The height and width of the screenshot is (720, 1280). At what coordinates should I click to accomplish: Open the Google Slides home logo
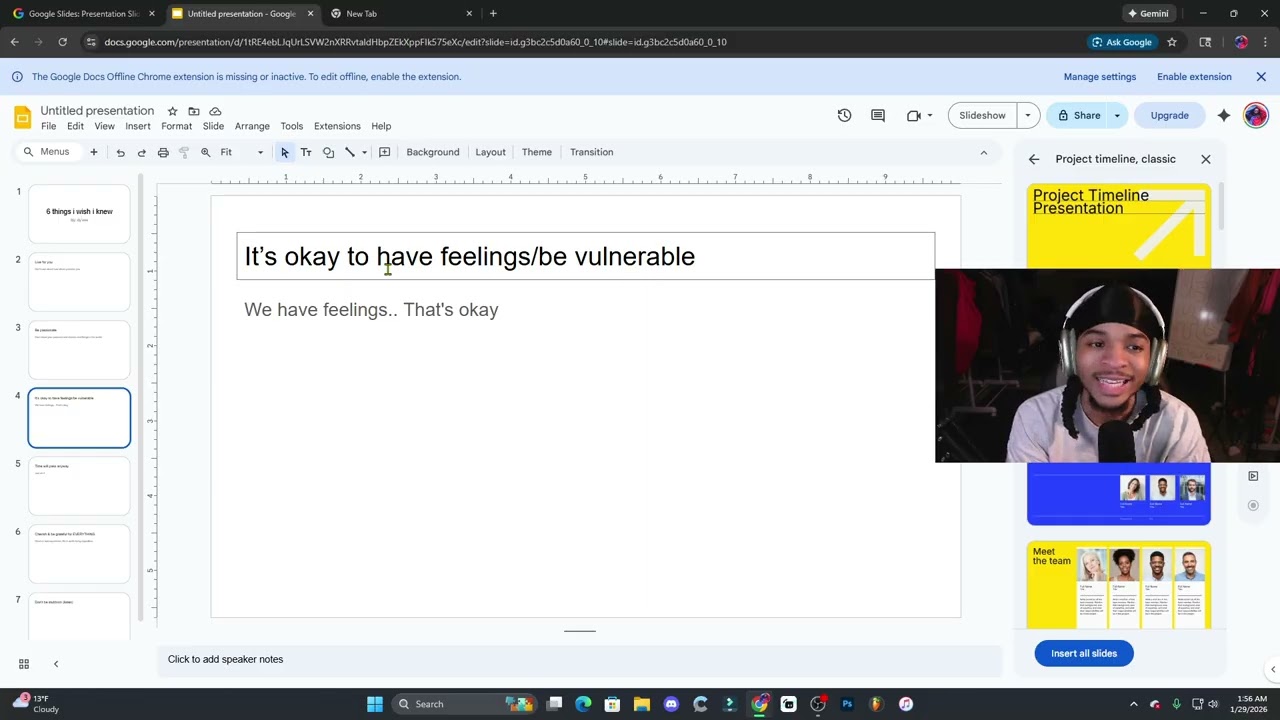(x=22, y=117)
